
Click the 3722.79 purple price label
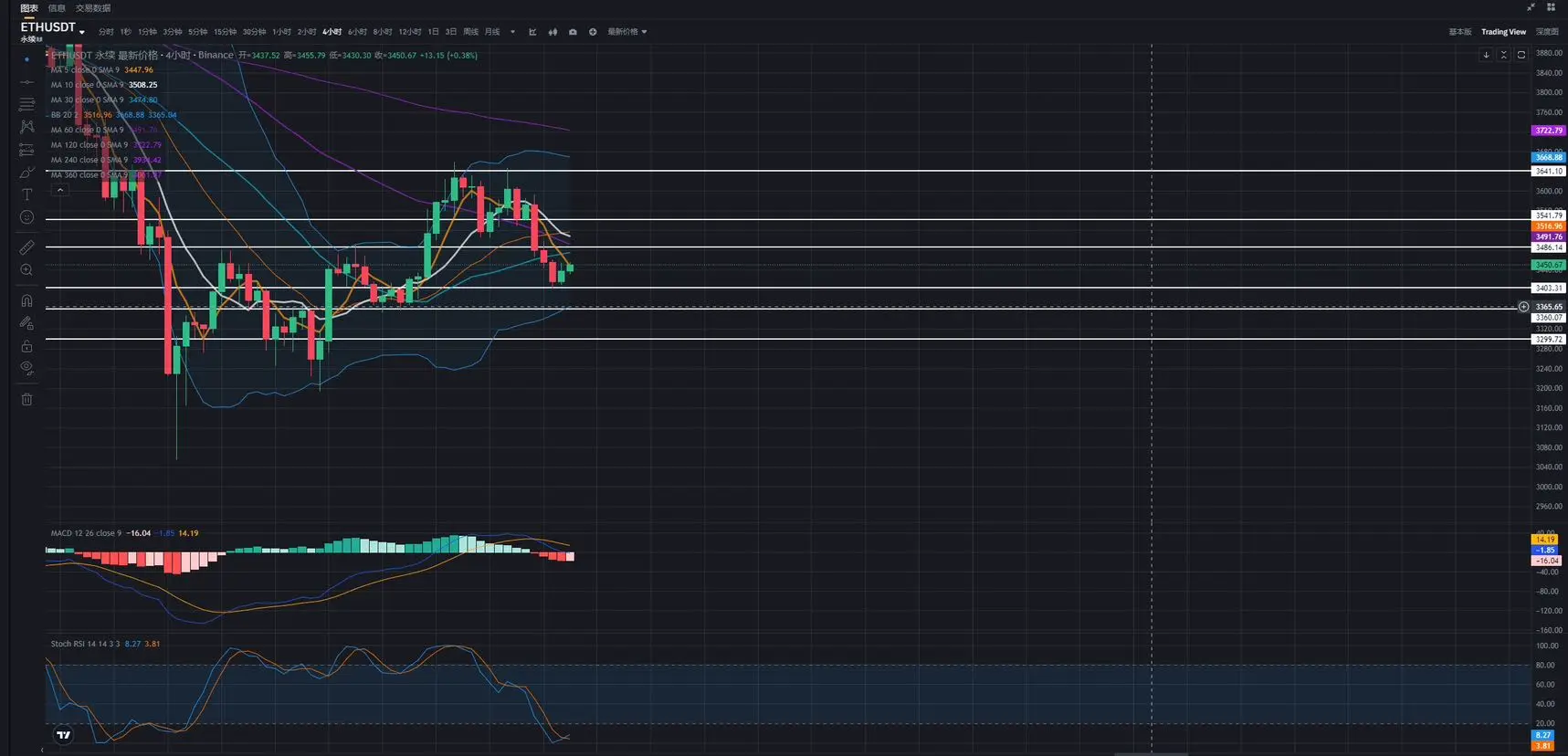click(1548, 131)
